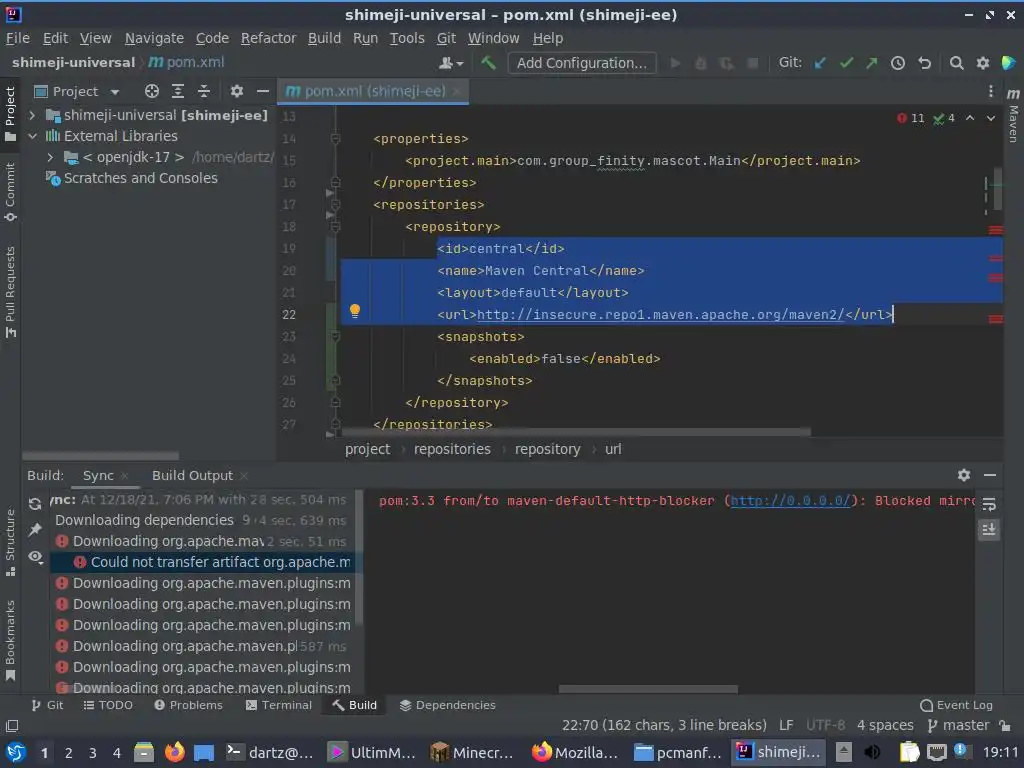Click errors indicator showing 11 problems
The image size is (1024, 768).
click(x=910, y=118)
